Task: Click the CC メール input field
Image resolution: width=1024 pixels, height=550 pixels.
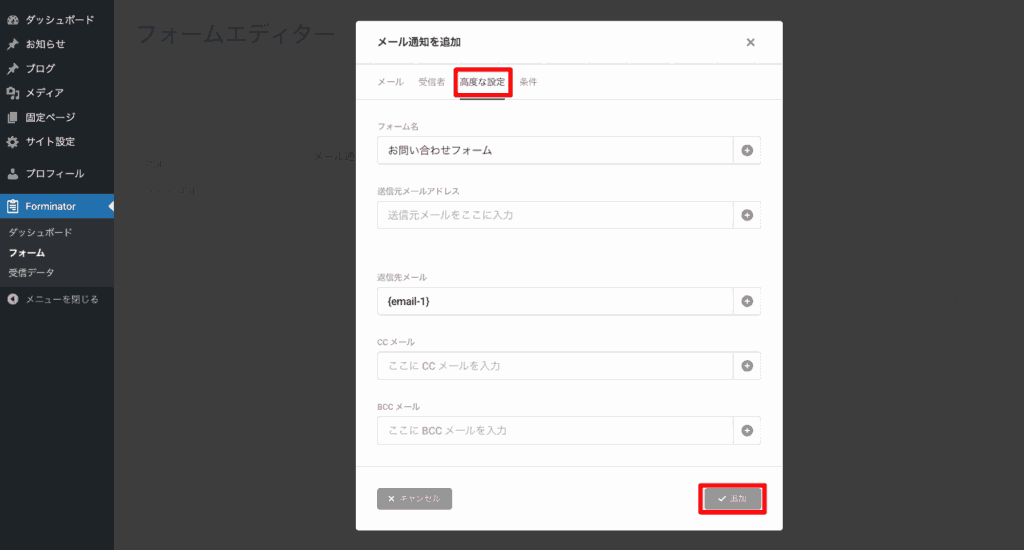Action: [555, 366]
